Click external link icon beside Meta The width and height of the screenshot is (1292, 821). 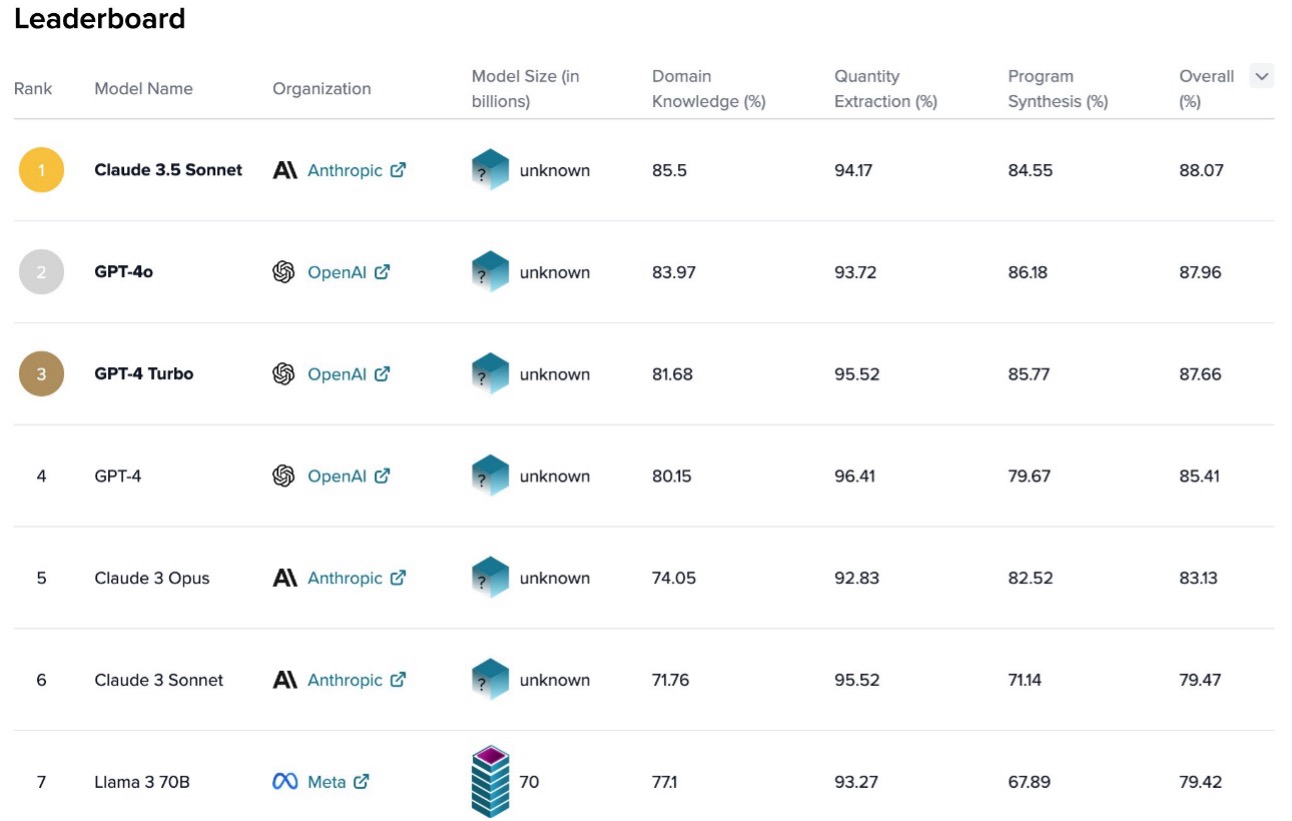[361, 781]
